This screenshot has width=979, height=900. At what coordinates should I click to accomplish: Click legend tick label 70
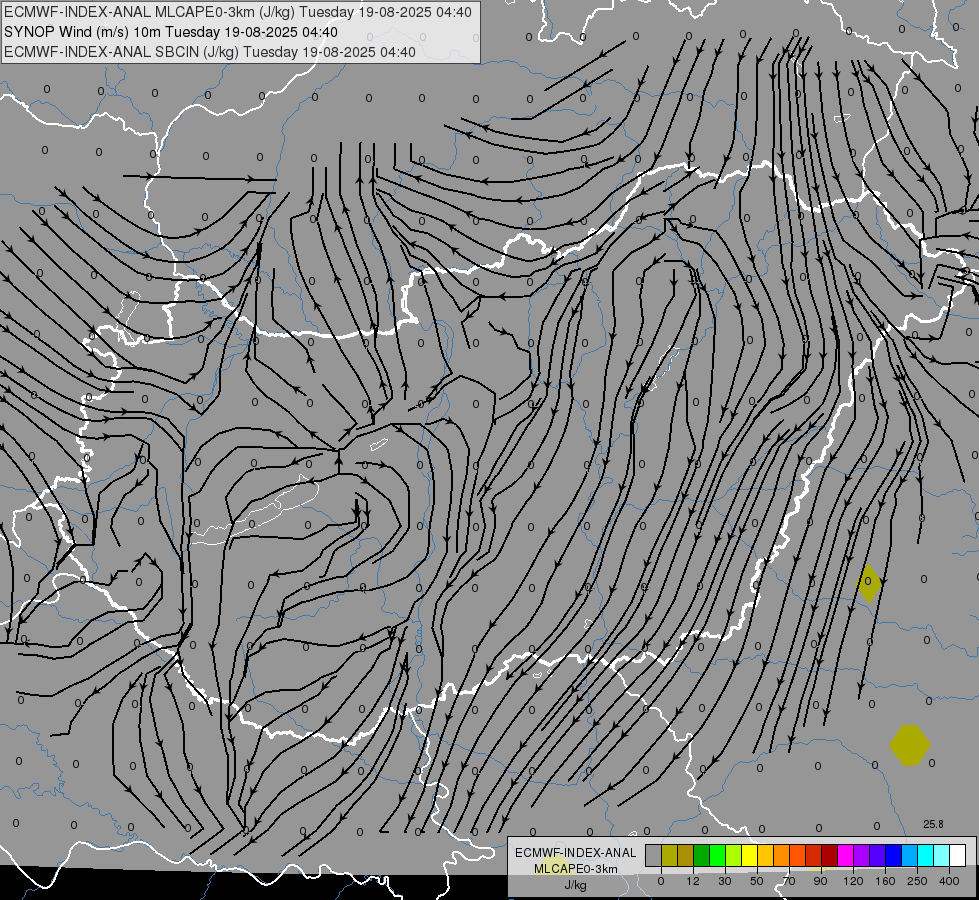point(789,881)
